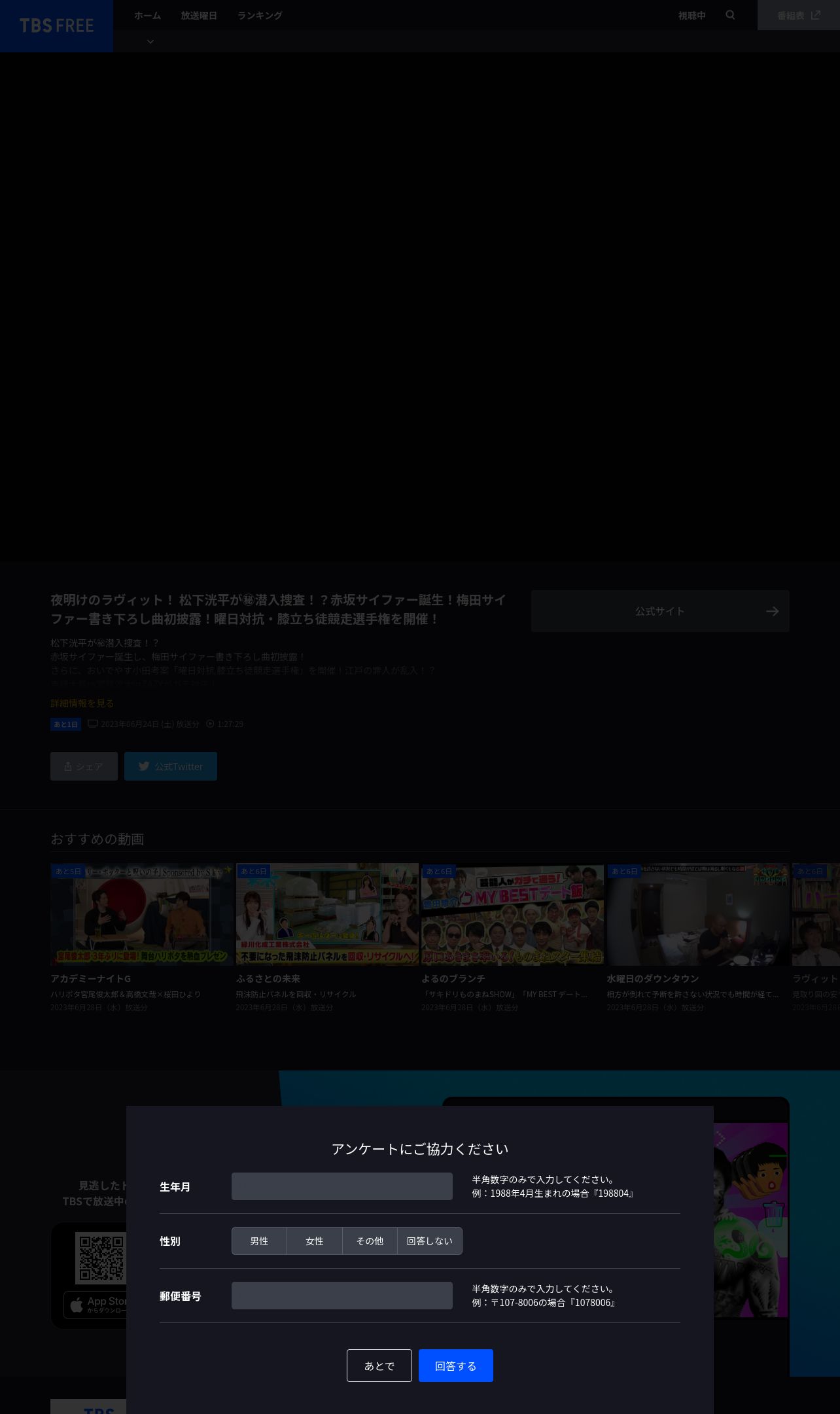Screen dimensions: 840x1414
Task: Select 回答しない gender option
Action: coord(430,1241)
